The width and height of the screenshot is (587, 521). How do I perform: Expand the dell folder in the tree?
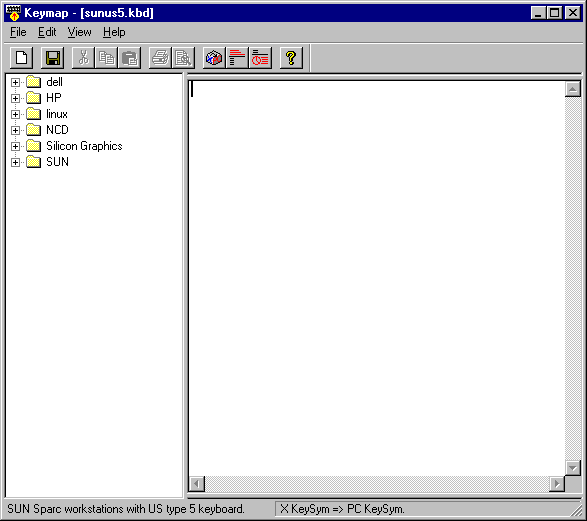click(x=15, y=82)
